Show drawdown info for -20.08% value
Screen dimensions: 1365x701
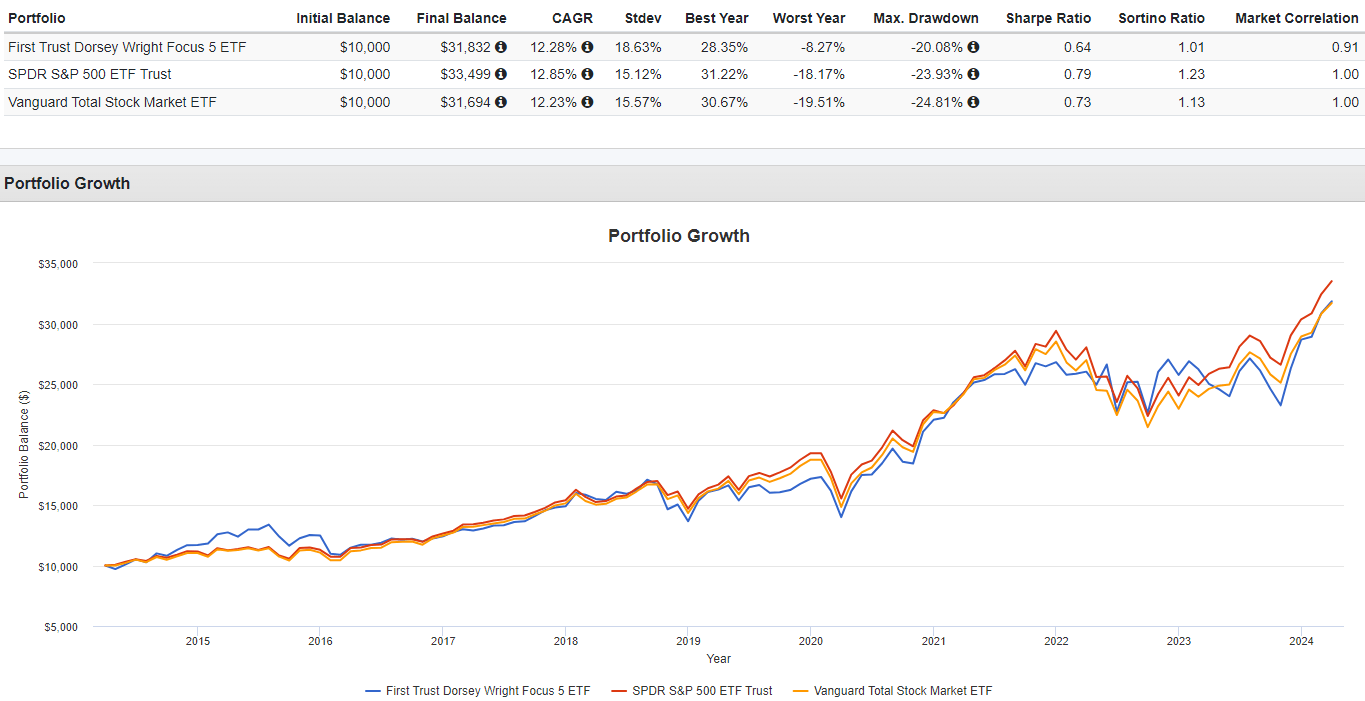[973, 47]
